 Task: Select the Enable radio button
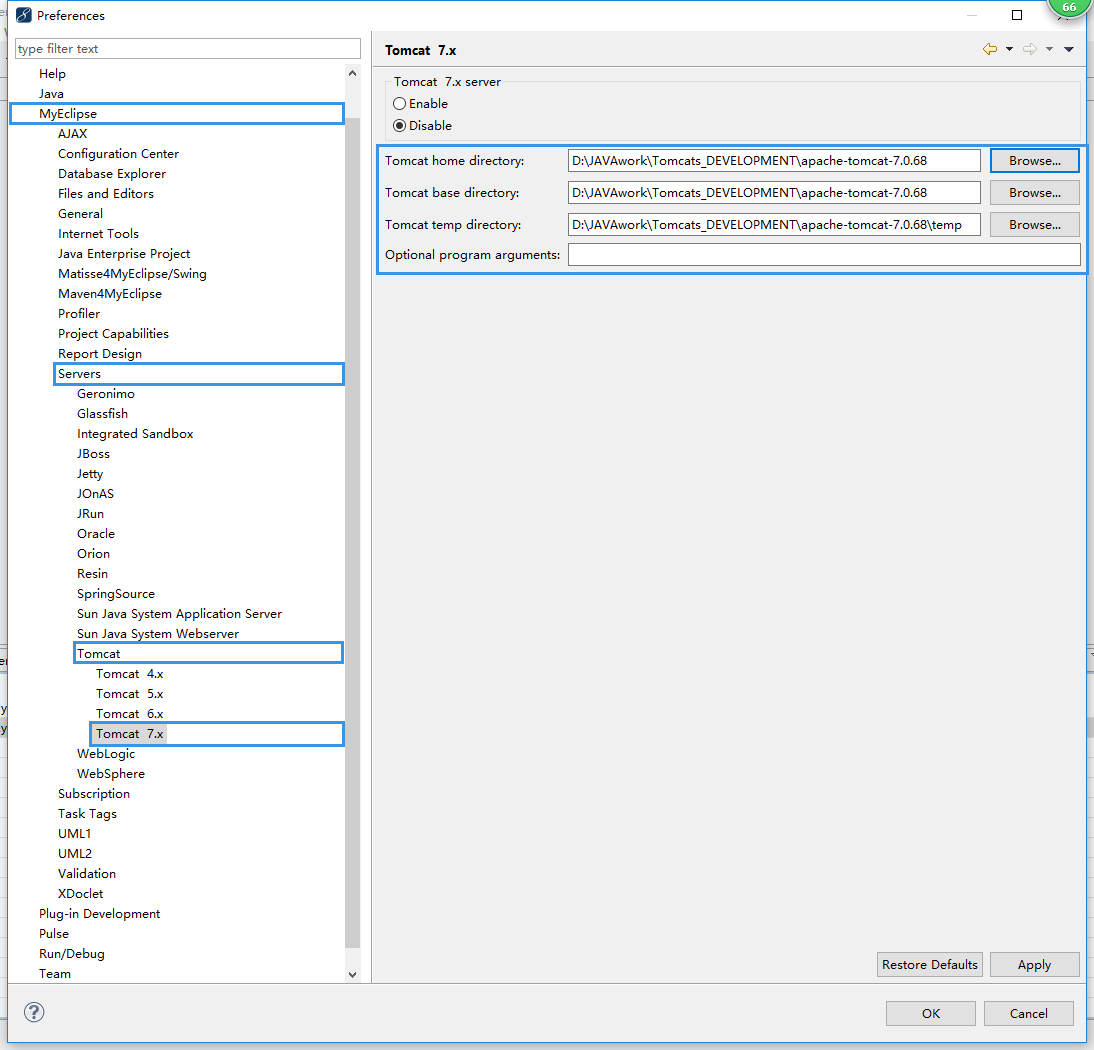pyautogui.click(x=399, y=103)
